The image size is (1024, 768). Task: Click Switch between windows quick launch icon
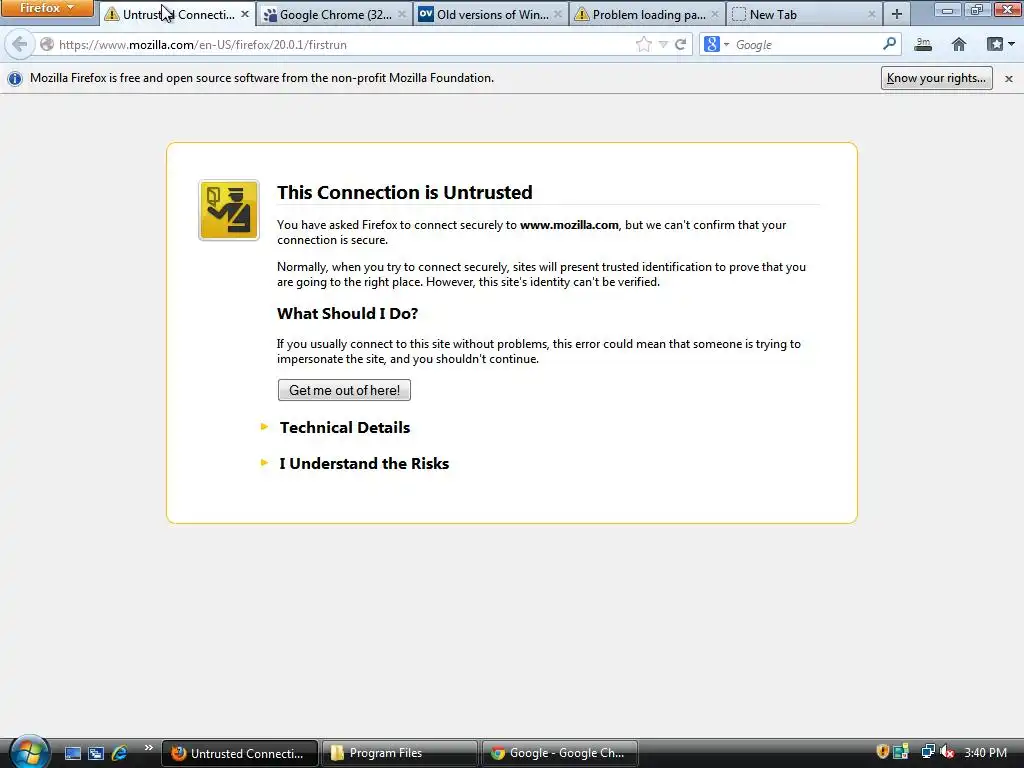point(96,754)
